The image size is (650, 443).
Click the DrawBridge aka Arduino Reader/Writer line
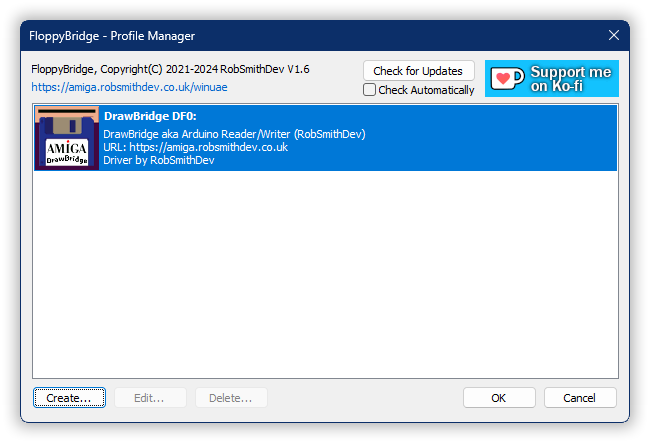click(x=234, y=134)
